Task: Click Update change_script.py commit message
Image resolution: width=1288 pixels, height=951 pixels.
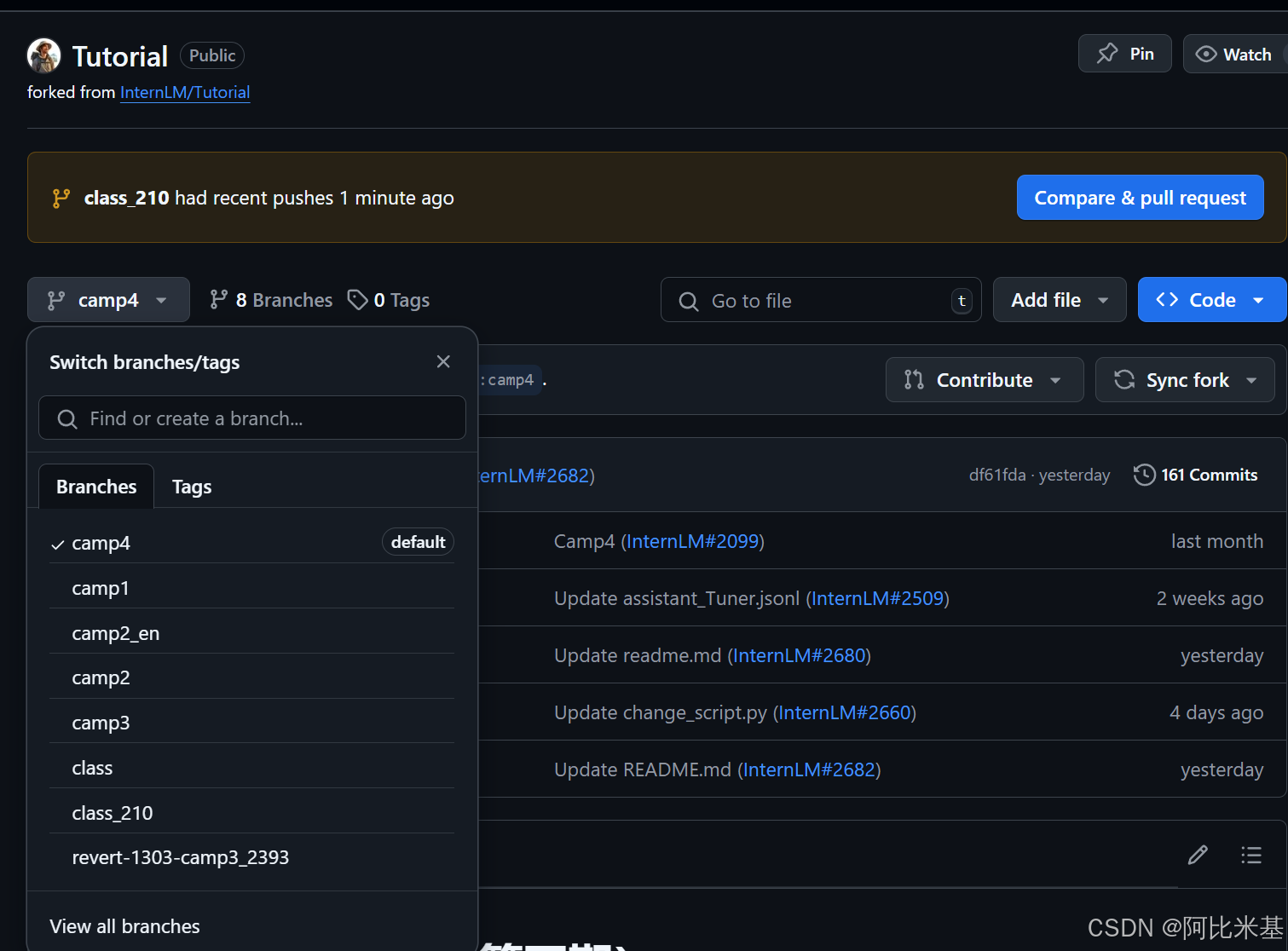Action: point(661,712)
